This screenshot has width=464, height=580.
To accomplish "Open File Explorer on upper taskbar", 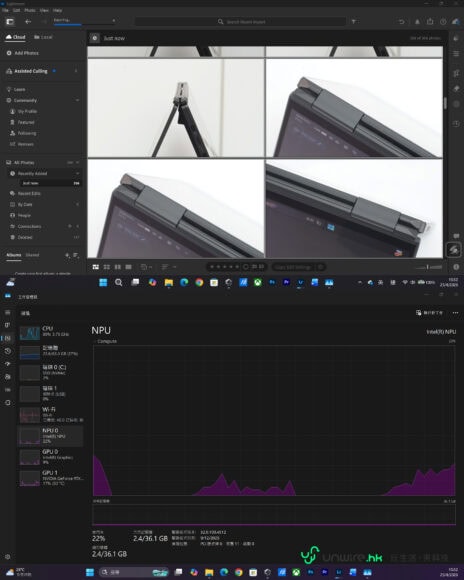I will tap(169, 283).
